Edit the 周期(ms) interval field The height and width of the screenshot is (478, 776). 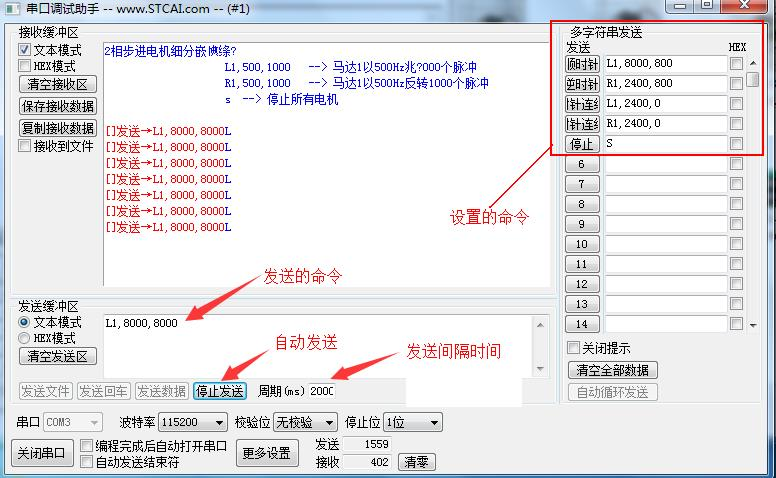tap(322, 391)
